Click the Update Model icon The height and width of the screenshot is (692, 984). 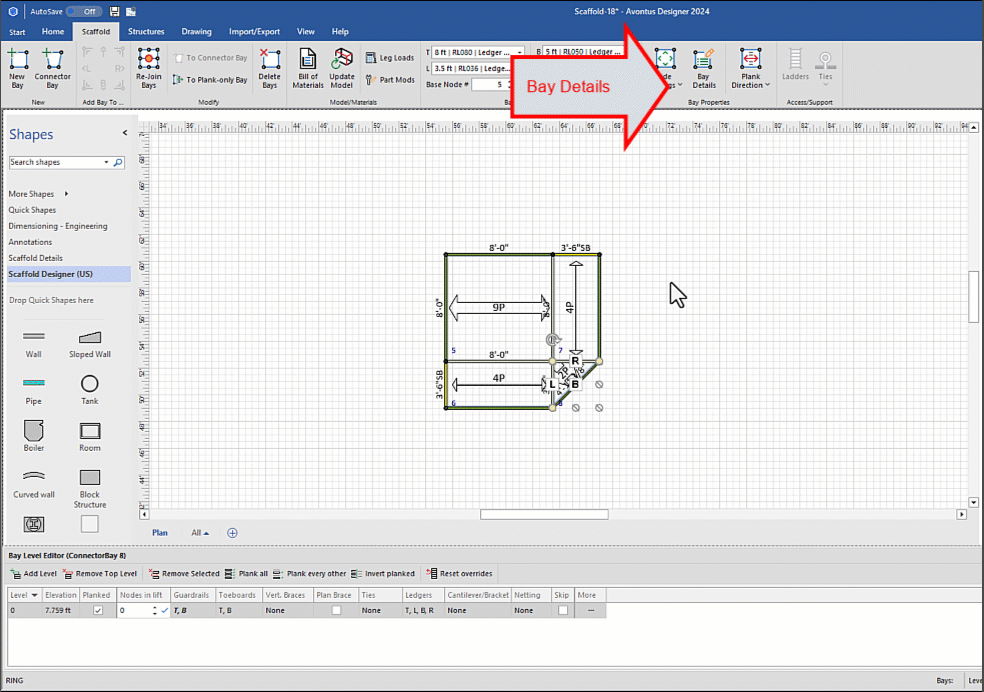[x=342, y=66]
